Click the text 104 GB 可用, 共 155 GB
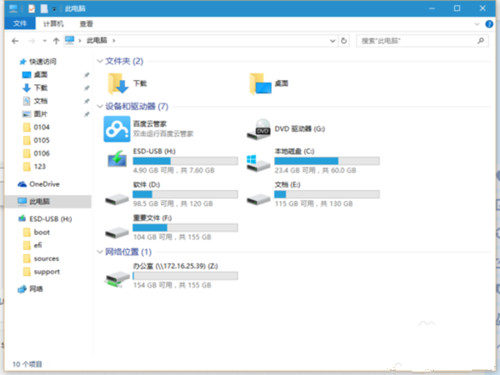 [x=172, y=237]
